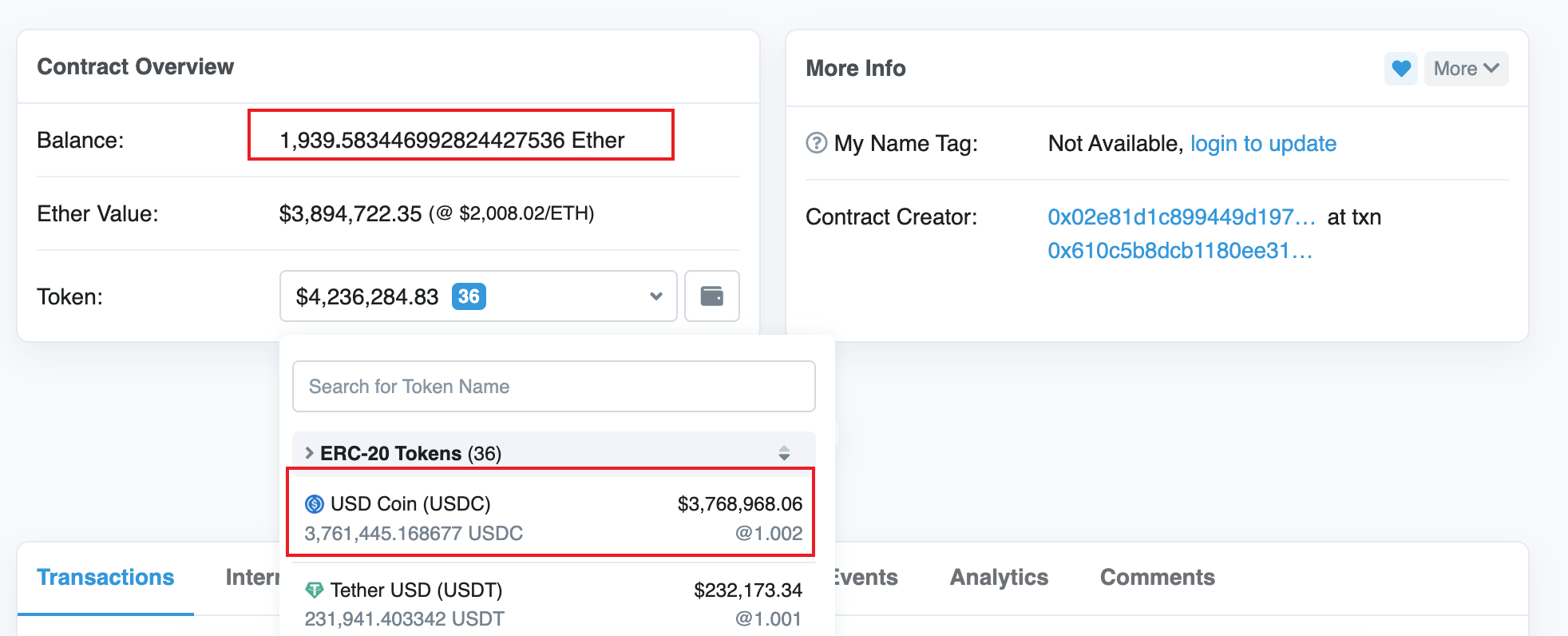Image resolution: width=1568 pixels, height=636 pixels.
Task: Click the Contract Overview heading
Action: pos(136,66)
